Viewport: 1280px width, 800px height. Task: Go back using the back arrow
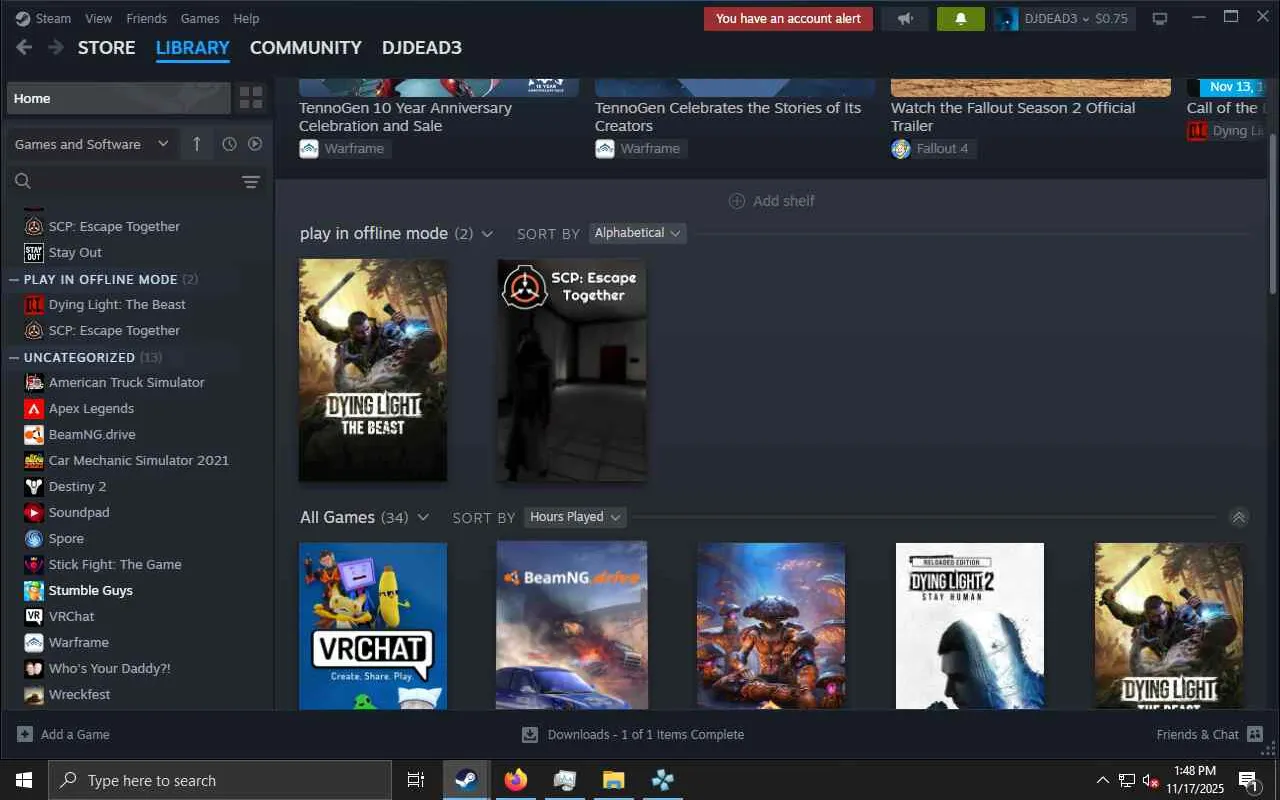coord(24,47)
